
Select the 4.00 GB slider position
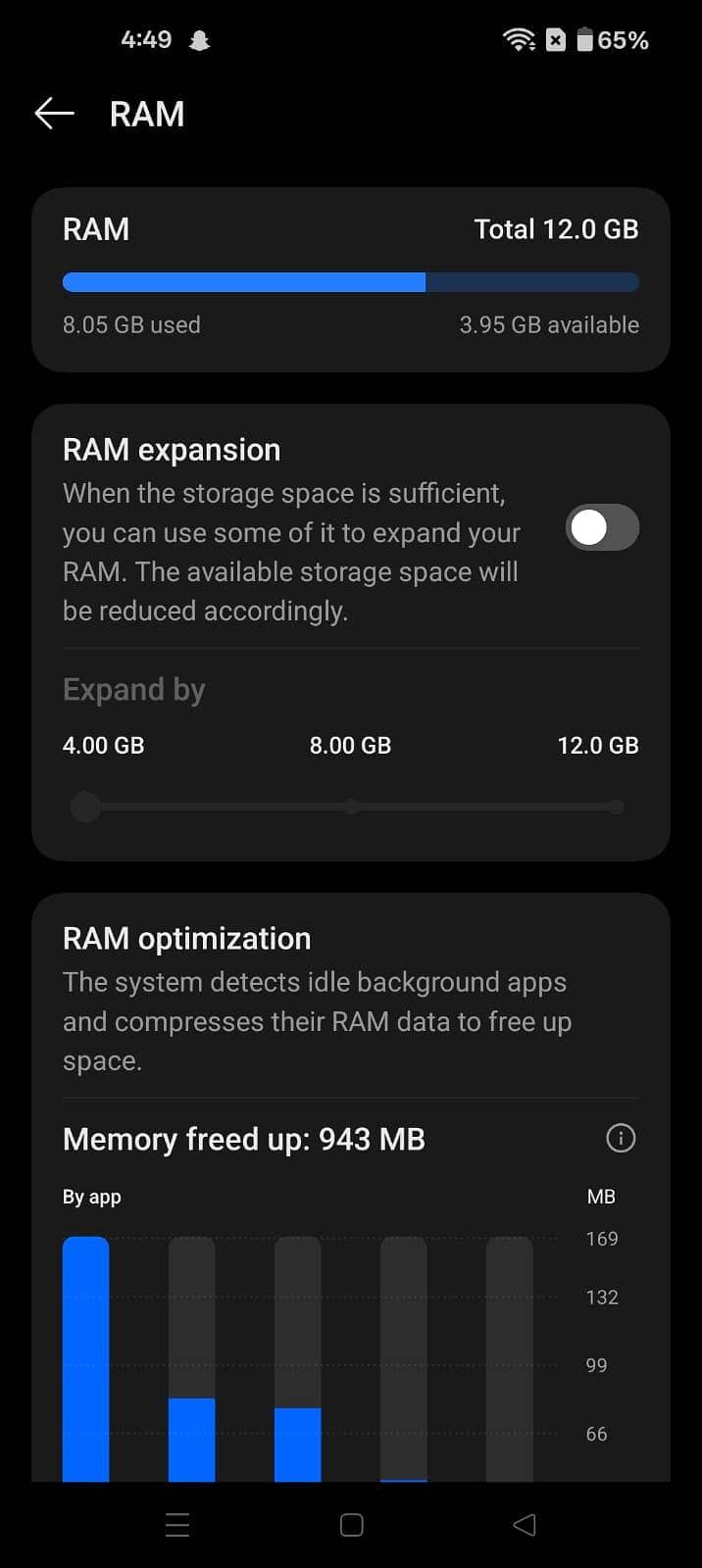86,807
